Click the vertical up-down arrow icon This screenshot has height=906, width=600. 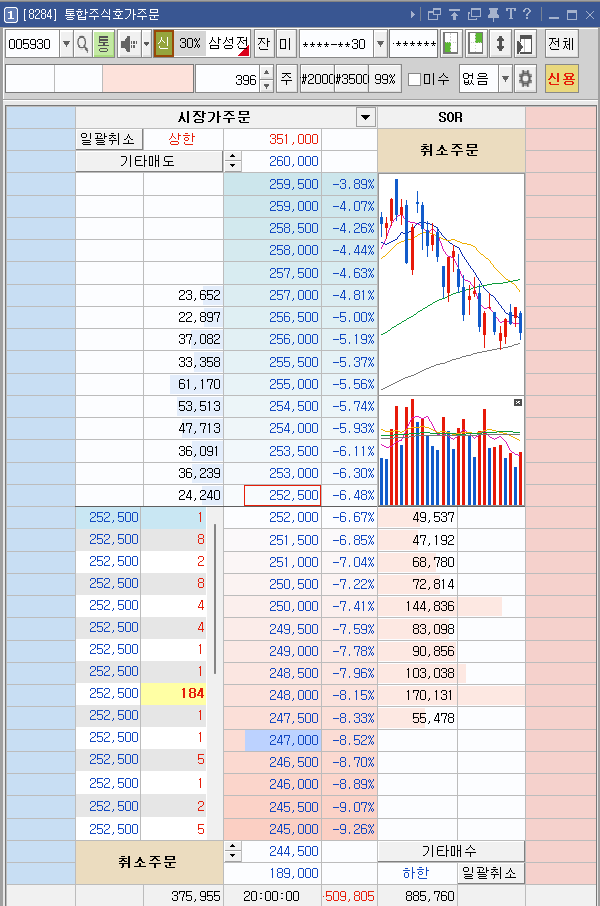click(501, 44)
